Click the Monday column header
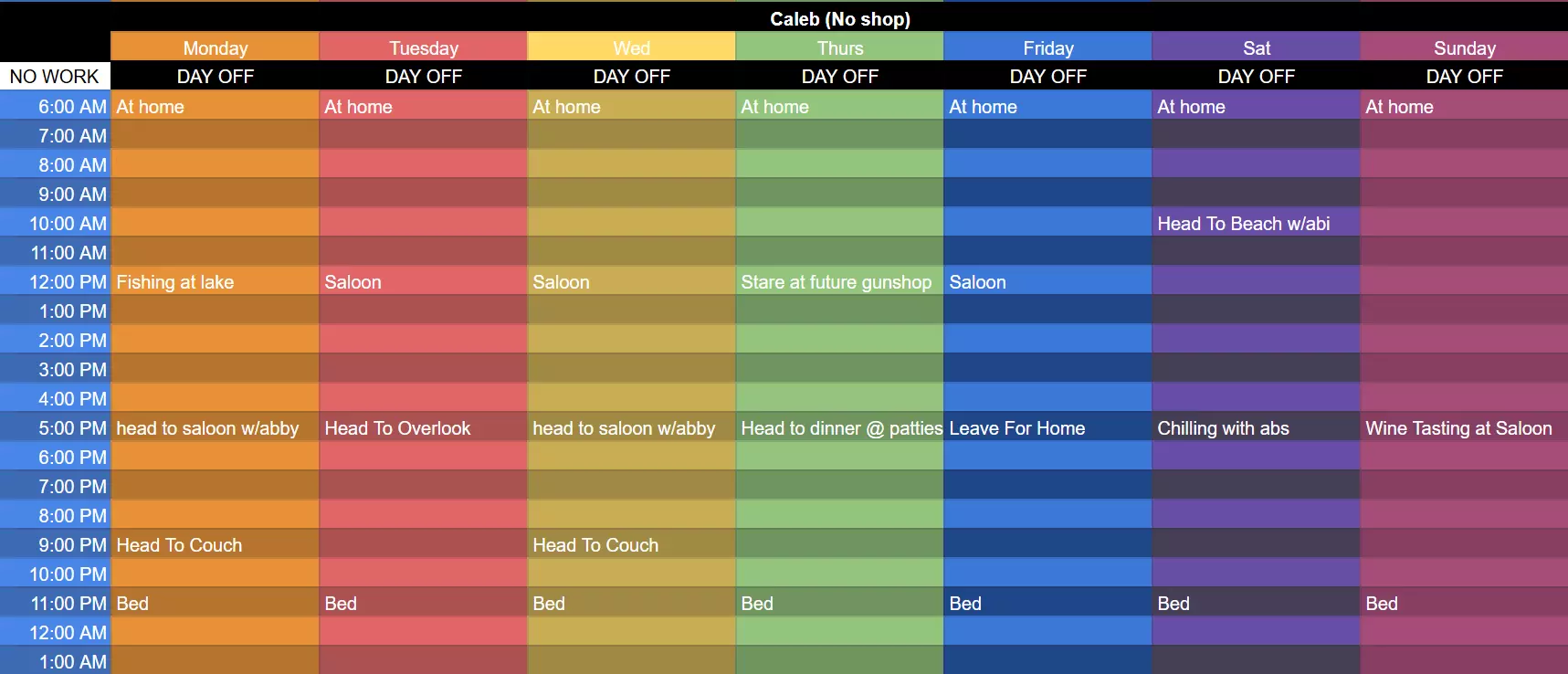1568x674 pixels. [215, 47]
